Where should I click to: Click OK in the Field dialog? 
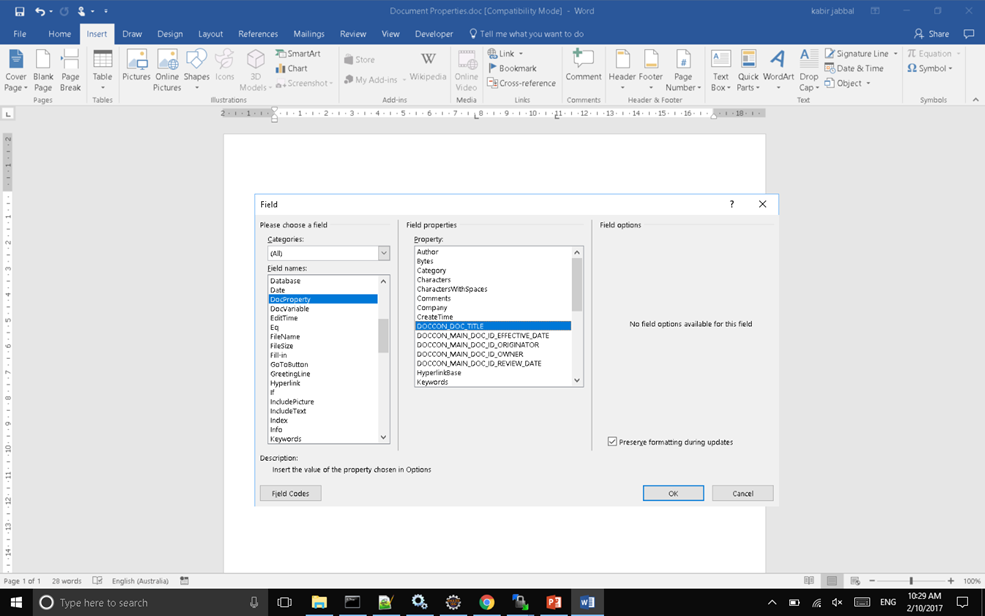click(673, 494)
